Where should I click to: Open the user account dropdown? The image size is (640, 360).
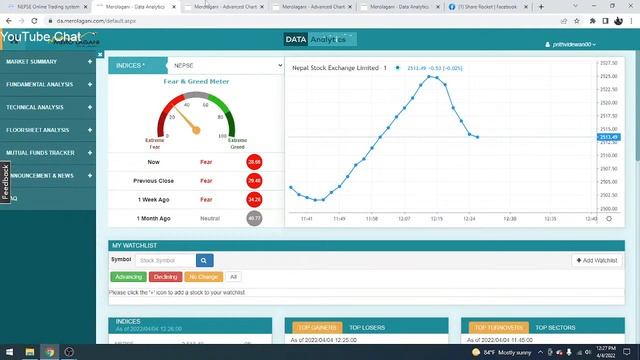(x=570, y=44)
